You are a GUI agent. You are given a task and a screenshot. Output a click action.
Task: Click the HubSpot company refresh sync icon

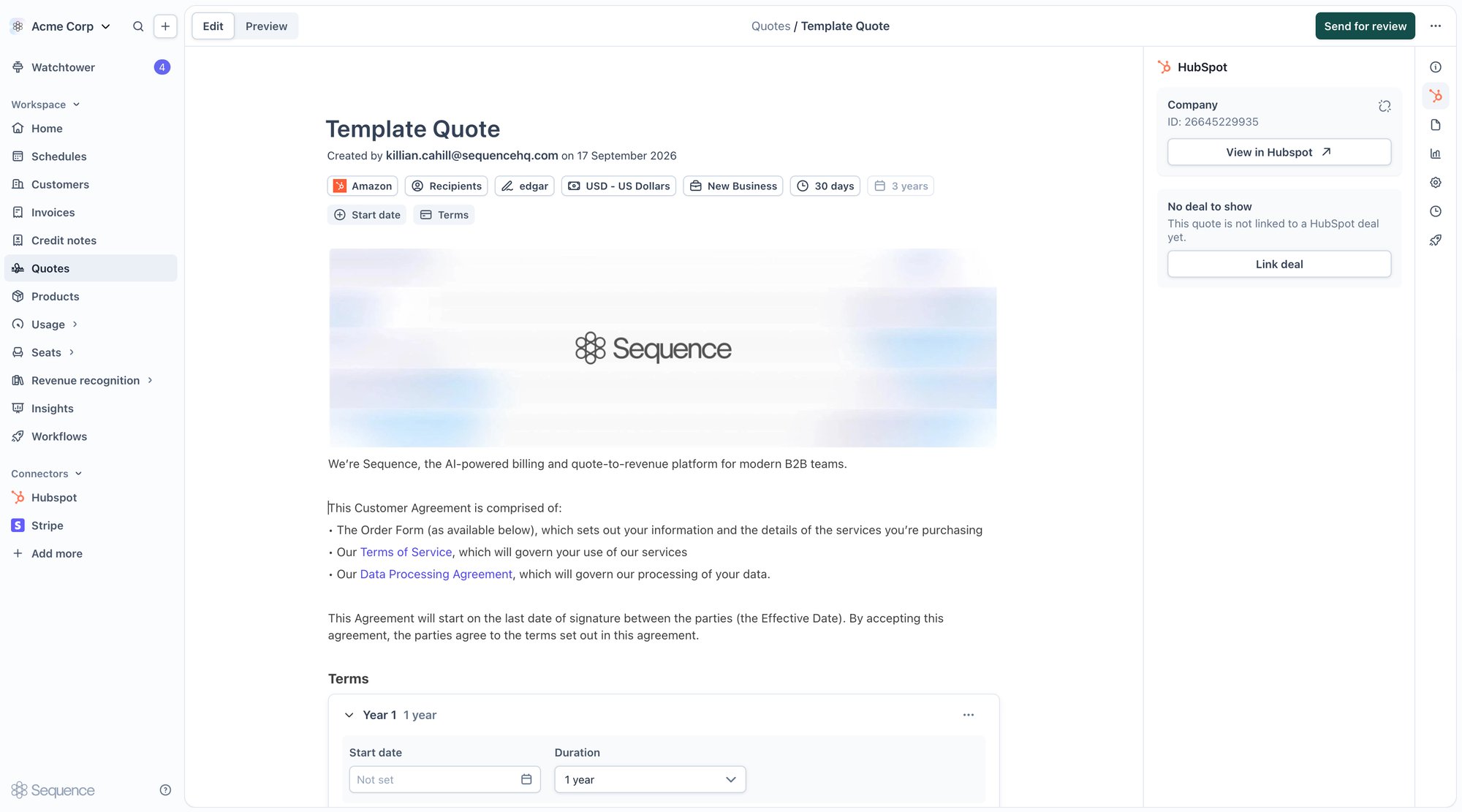[1385, 106]
